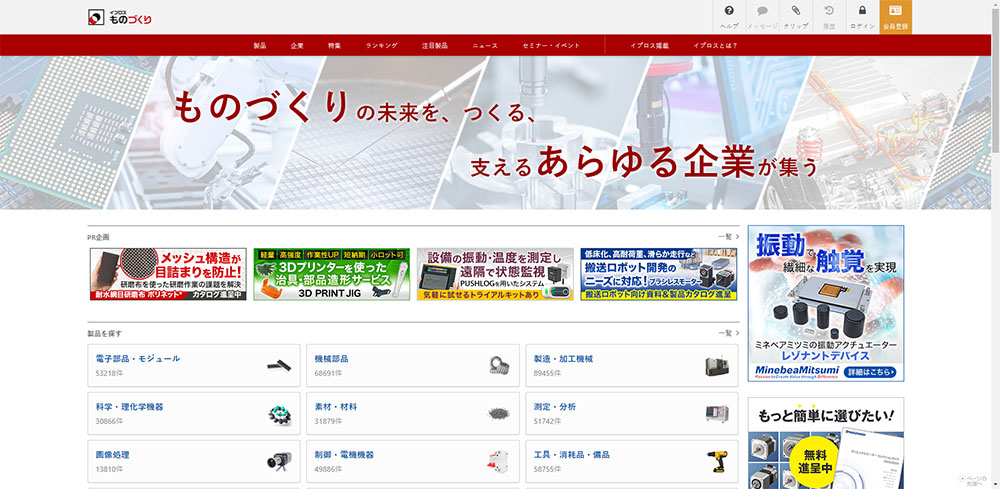Click the ヘルプ help icon
The width and height of the screenshot is (1000, 489).
[x=729, y=12]
